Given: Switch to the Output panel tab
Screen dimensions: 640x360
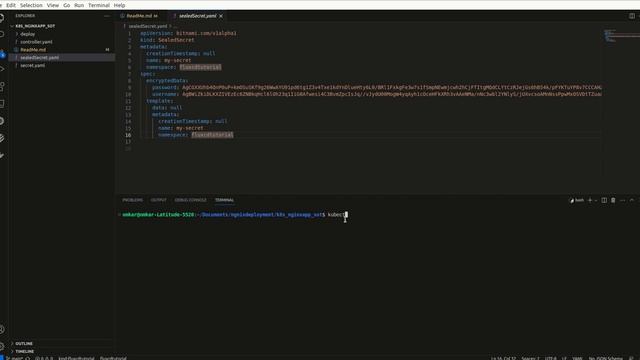Looking at the screenshot, I should pos(158,200).
